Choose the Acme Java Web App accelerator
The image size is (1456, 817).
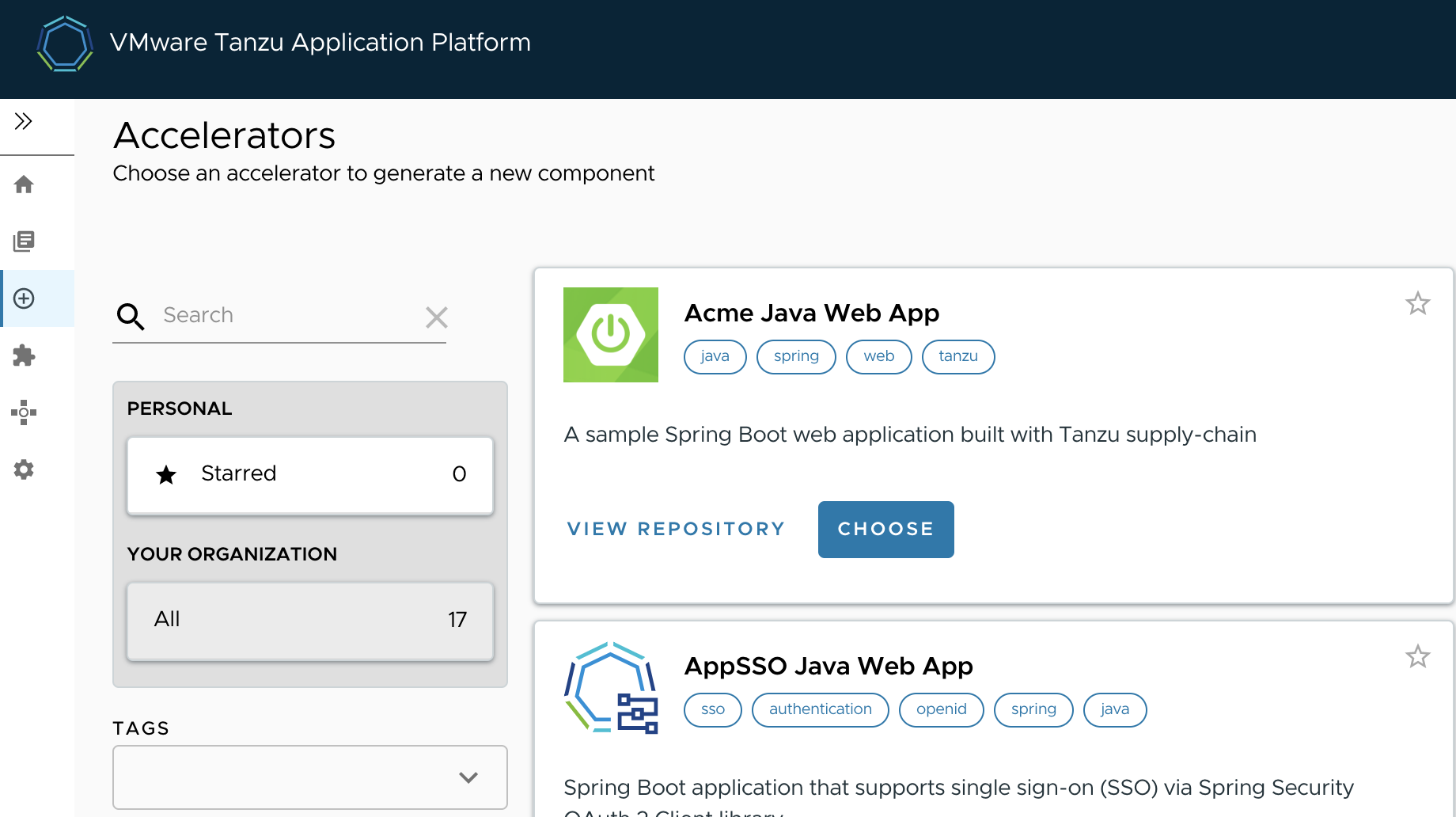886,530
